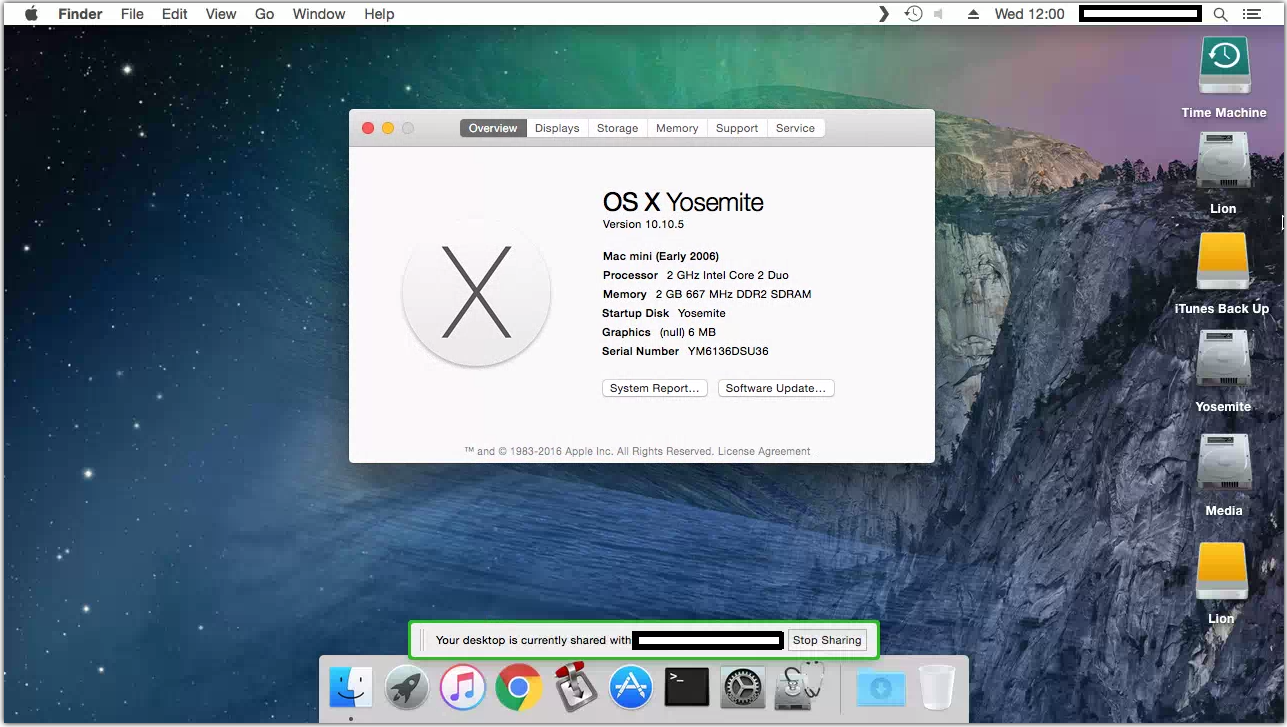1287x727 pixels.
Task: Open Disk Utility from the Dock
Action: (x=799, y=687)
